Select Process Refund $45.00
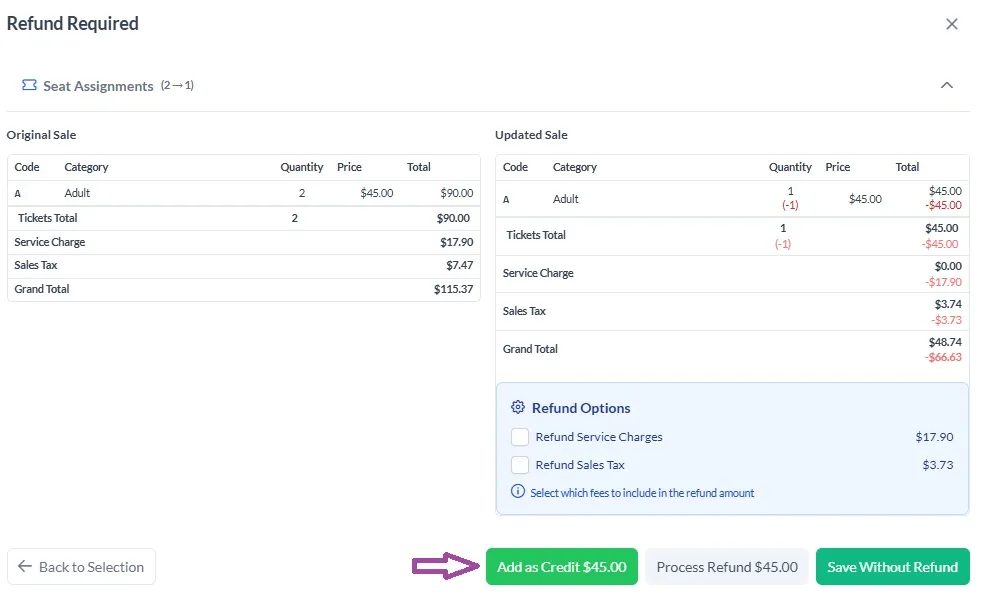This screenshot has height=596, width=982. (x=726, y=567)
